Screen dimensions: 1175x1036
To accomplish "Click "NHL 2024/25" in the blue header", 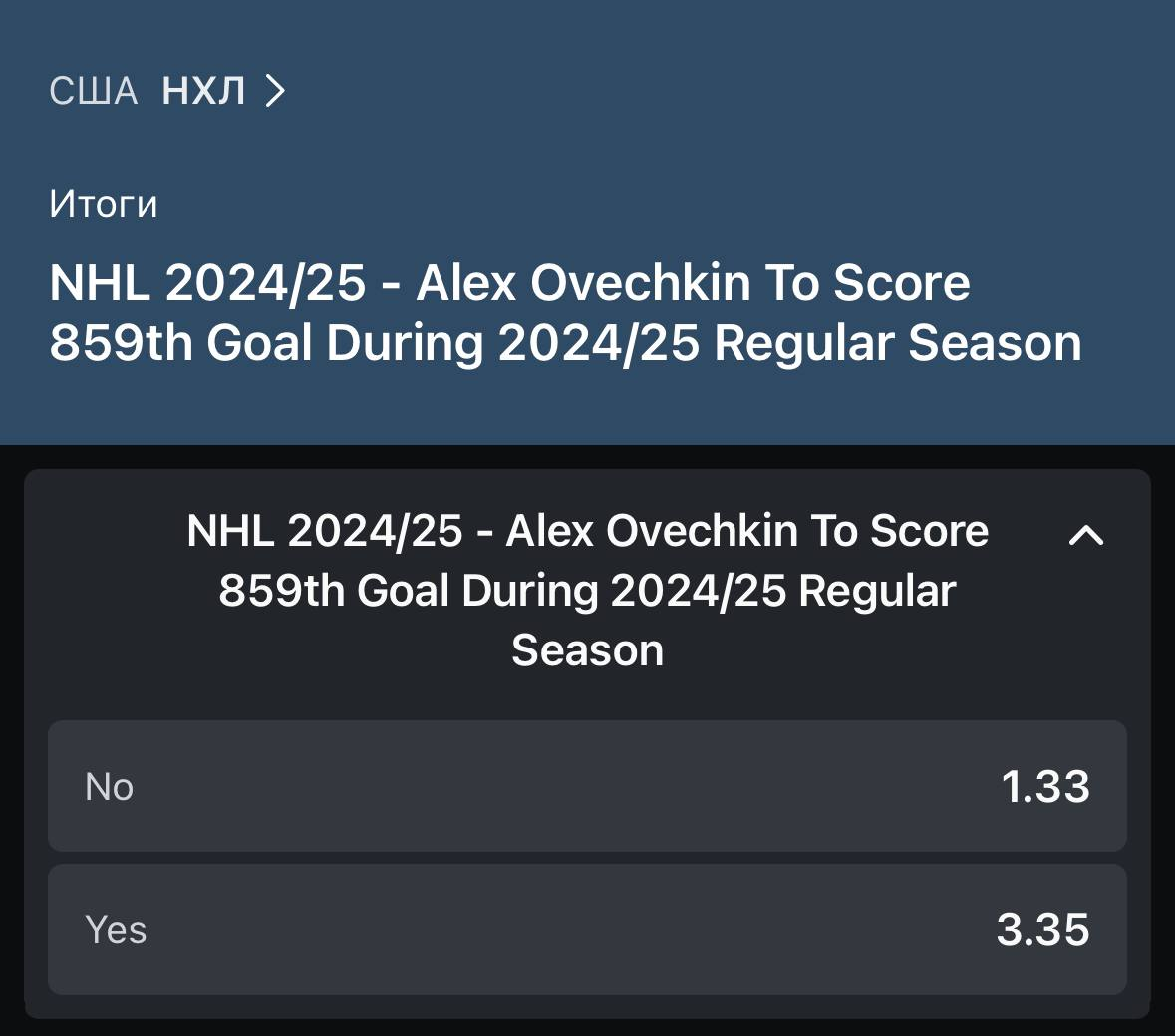I will pos(207,283).
